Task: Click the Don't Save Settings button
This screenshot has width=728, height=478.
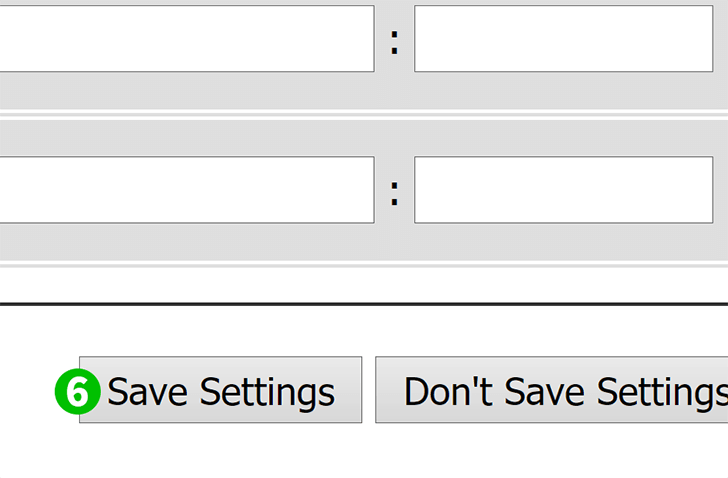Action: point(552,390)
